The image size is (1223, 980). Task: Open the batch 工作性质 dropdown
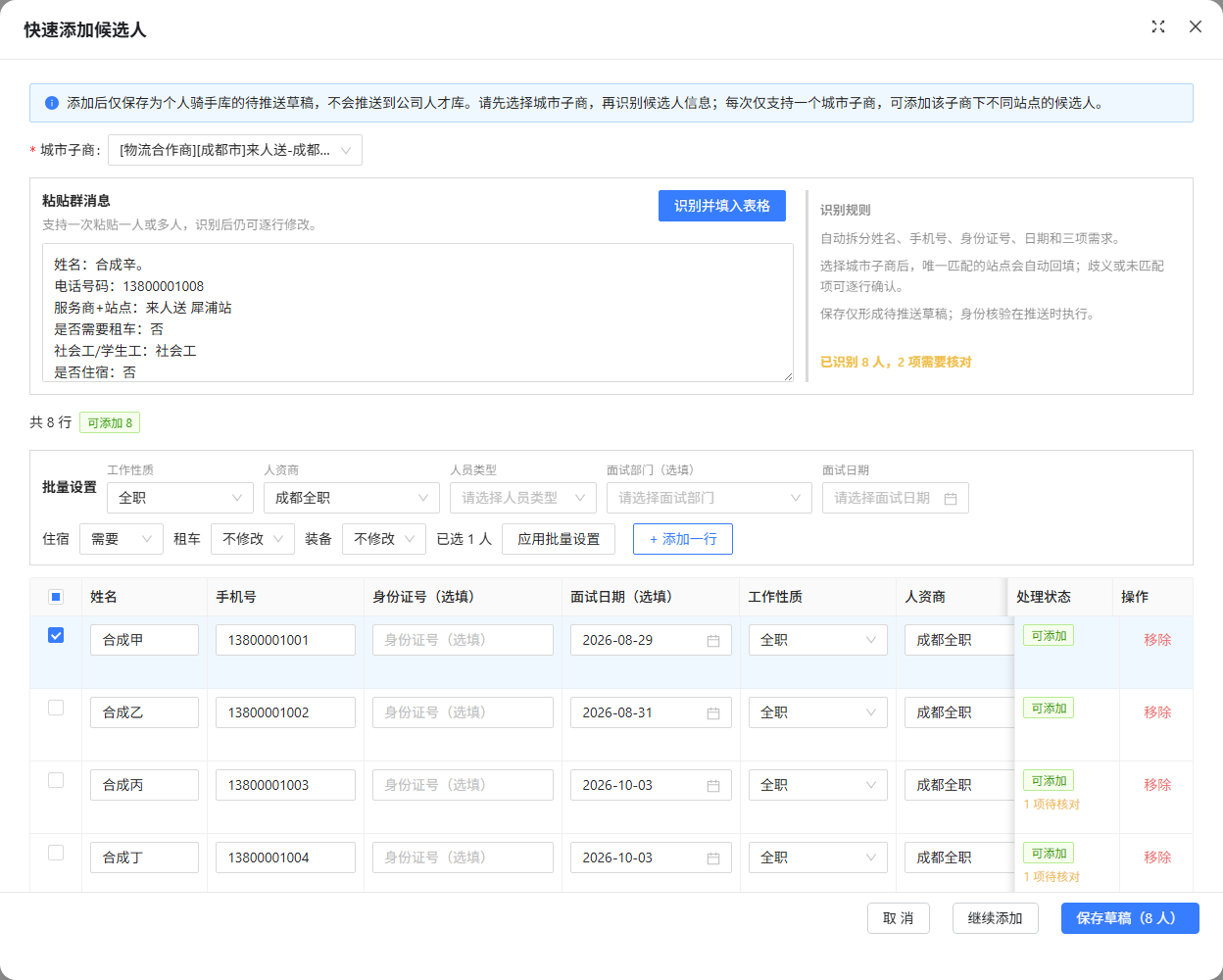pyautogui.click(x=180, y=498)
